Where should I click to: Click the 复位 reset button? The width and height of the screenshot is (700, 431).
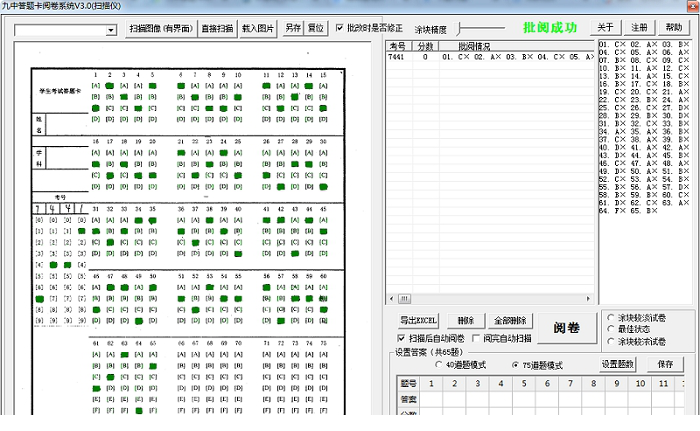click(x=316, y=28)
